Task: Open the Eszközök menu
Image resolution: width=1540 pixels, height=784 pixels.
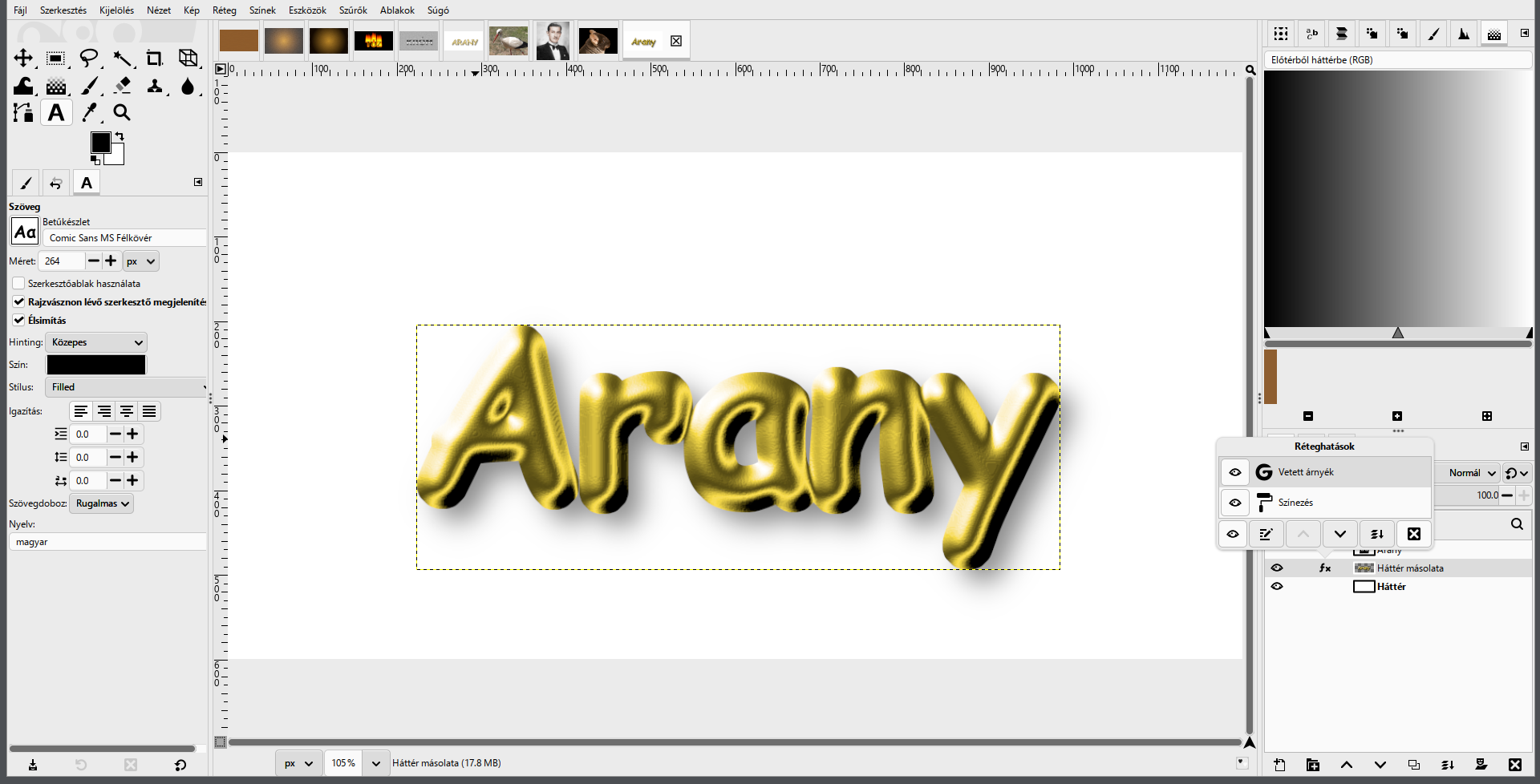Action: [307, 10]
